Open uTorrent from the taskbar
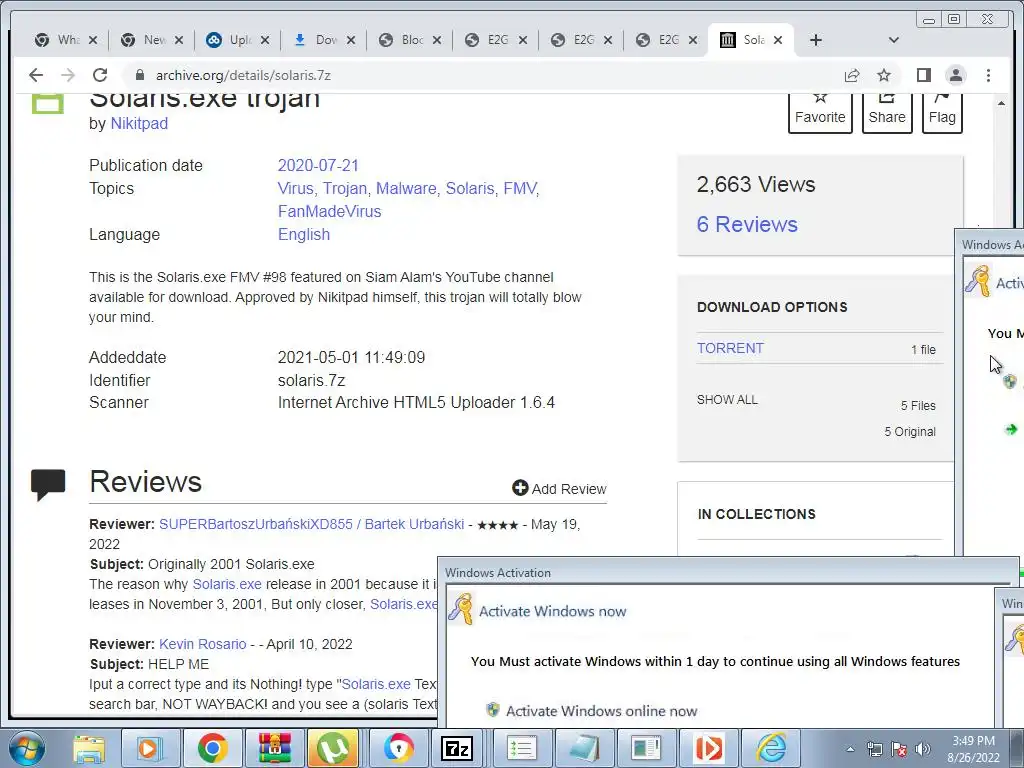 coord(333,748)
